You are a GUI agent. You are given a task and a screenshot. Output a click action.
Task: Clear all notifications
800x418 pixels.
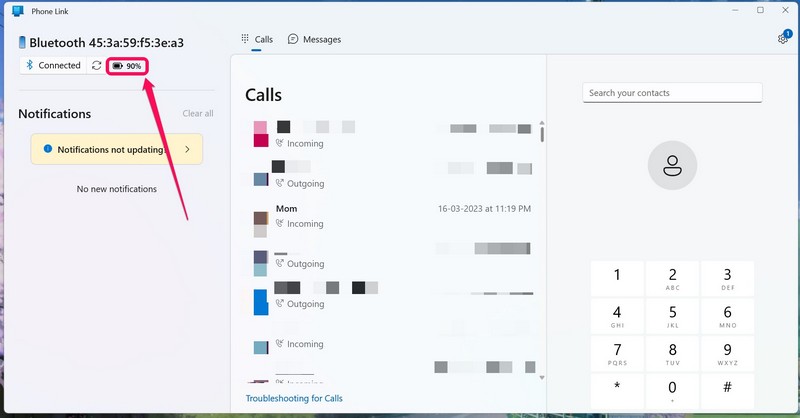pos(198,113)
